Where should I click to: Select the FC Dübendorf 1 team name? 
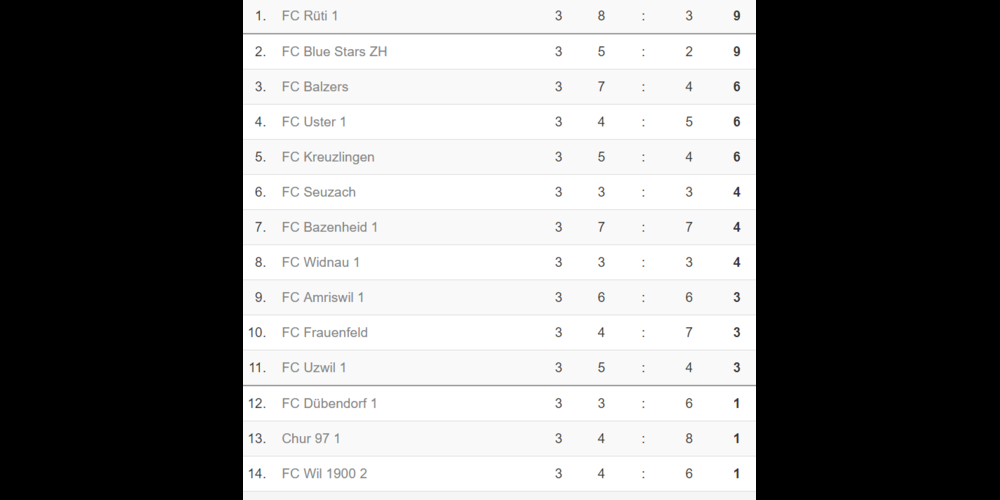[329, 403]
